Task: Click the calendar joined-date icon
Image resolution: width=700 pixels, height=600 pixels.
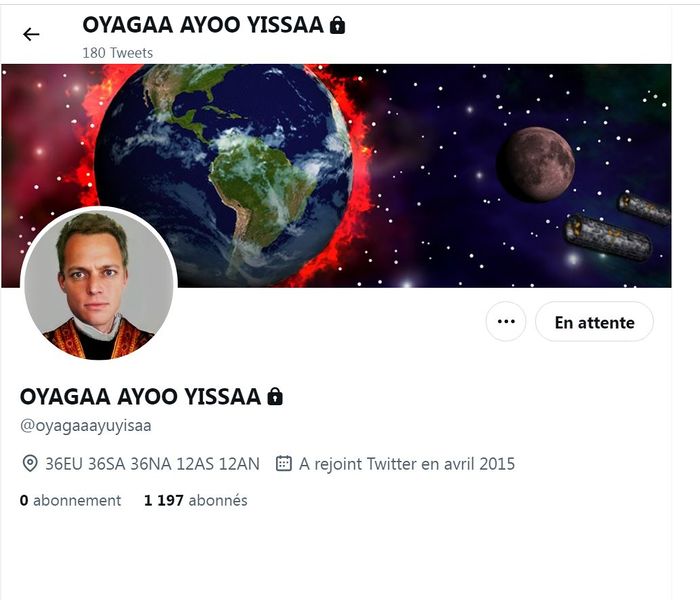Action: [x=284, y=463]
